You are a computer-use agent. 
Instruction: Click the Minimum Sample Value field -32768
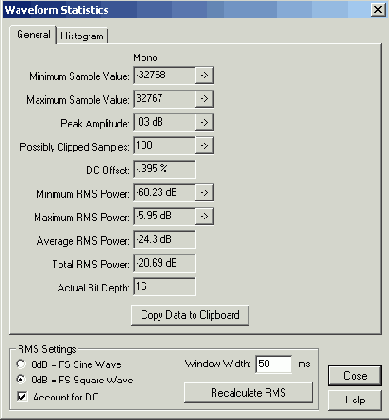[x=164, y=75]
